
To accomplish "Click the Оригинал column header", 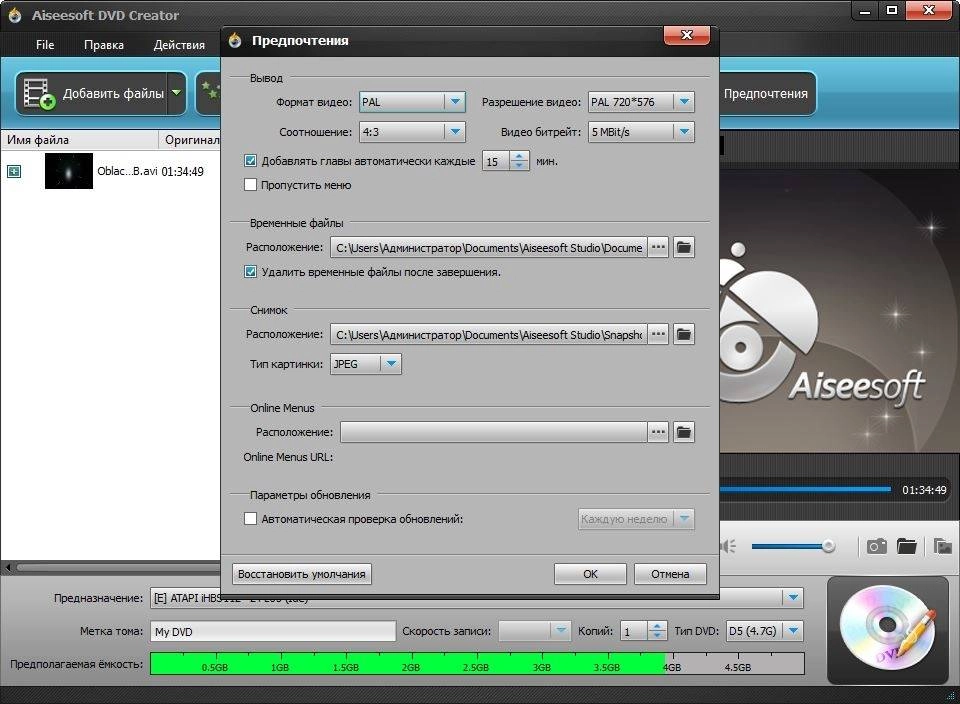I will [190, 140].
